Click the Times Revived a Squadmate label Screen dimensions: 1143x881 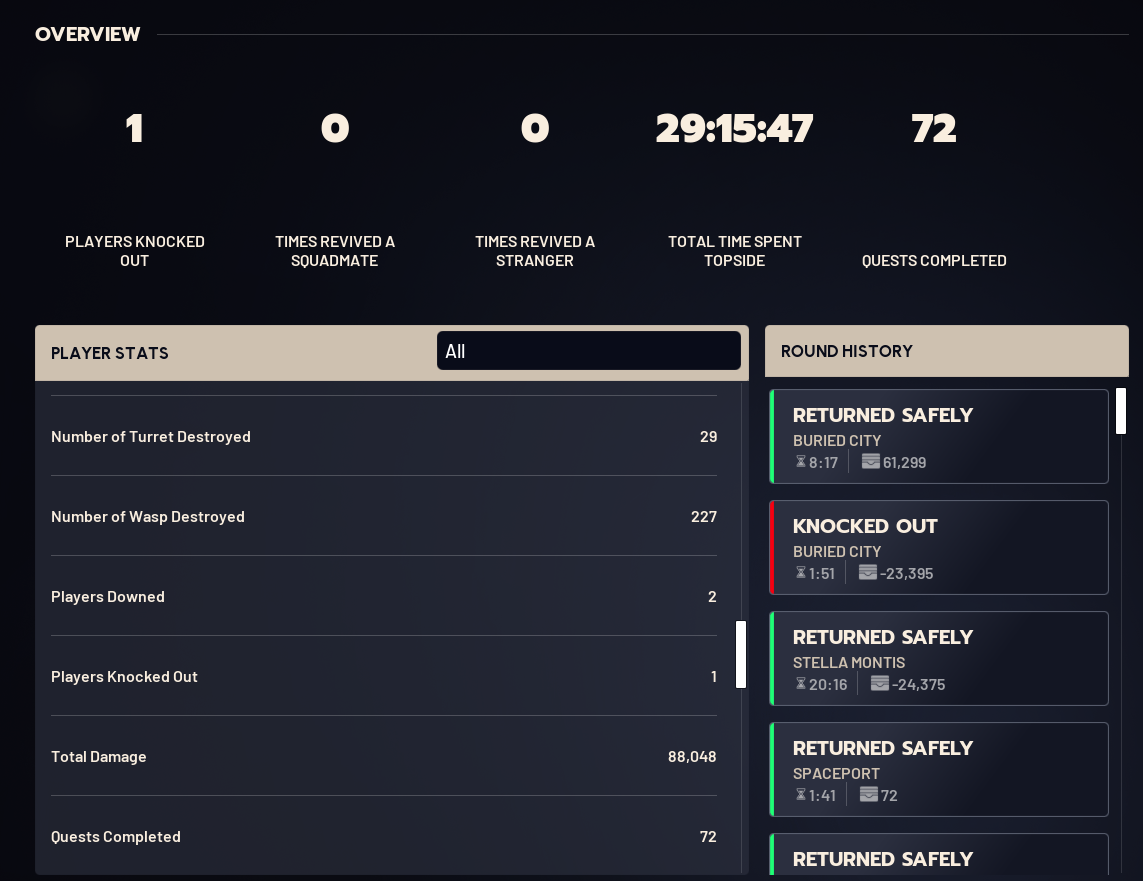(335, 251)
